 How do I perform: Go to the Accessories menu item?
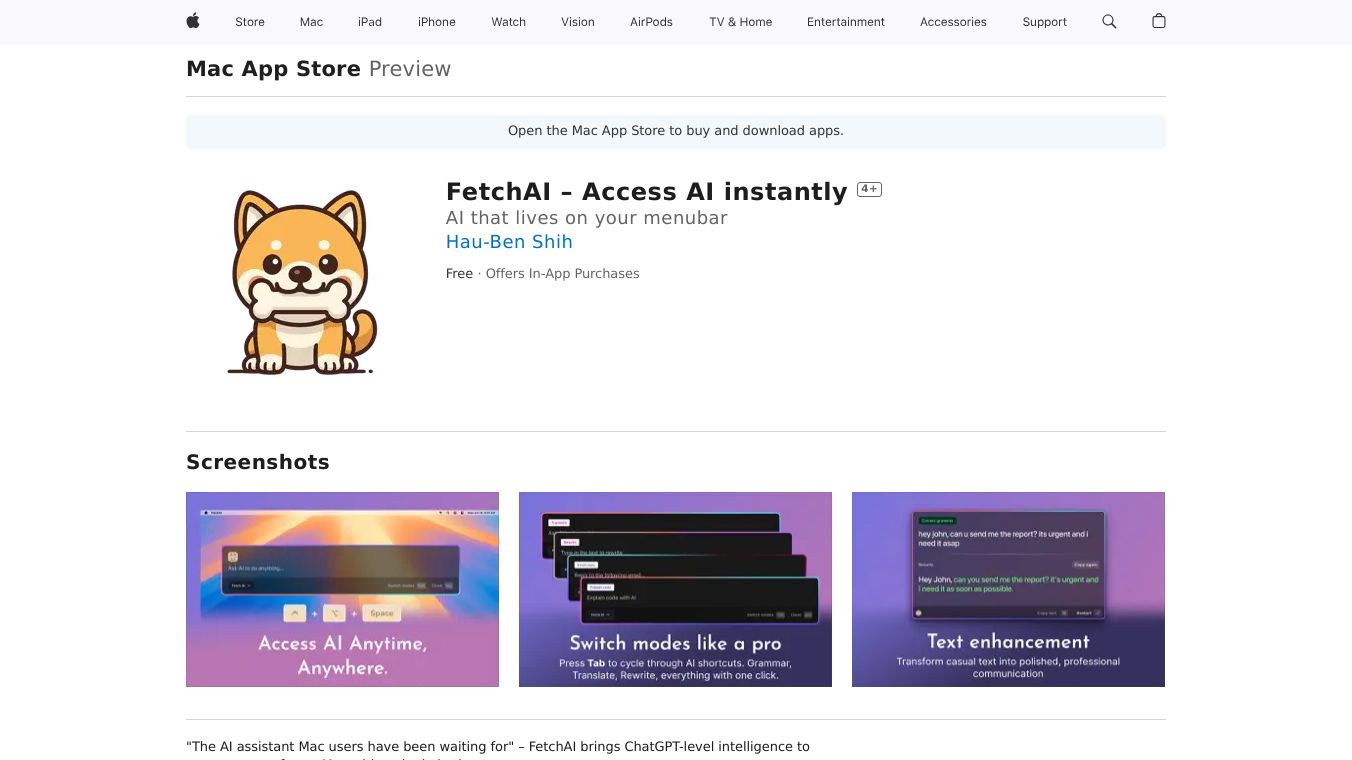(x=953, y=22)
